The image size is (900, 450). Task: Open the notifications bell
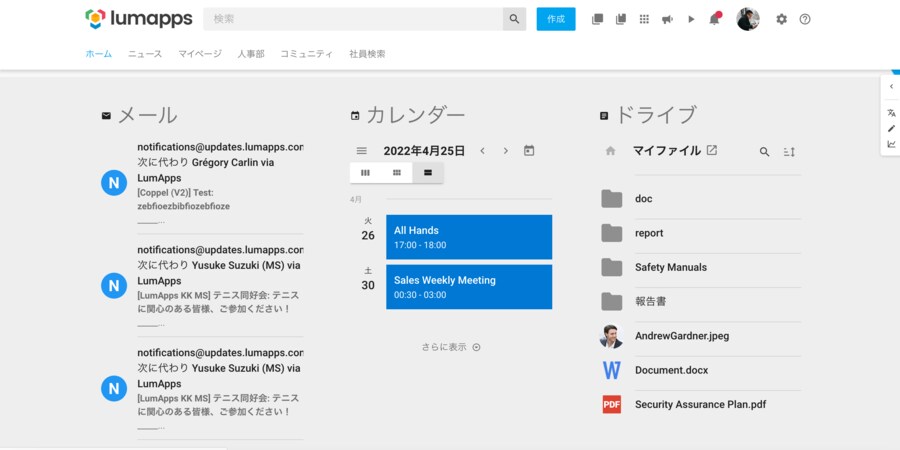click(x=714, y=19)
